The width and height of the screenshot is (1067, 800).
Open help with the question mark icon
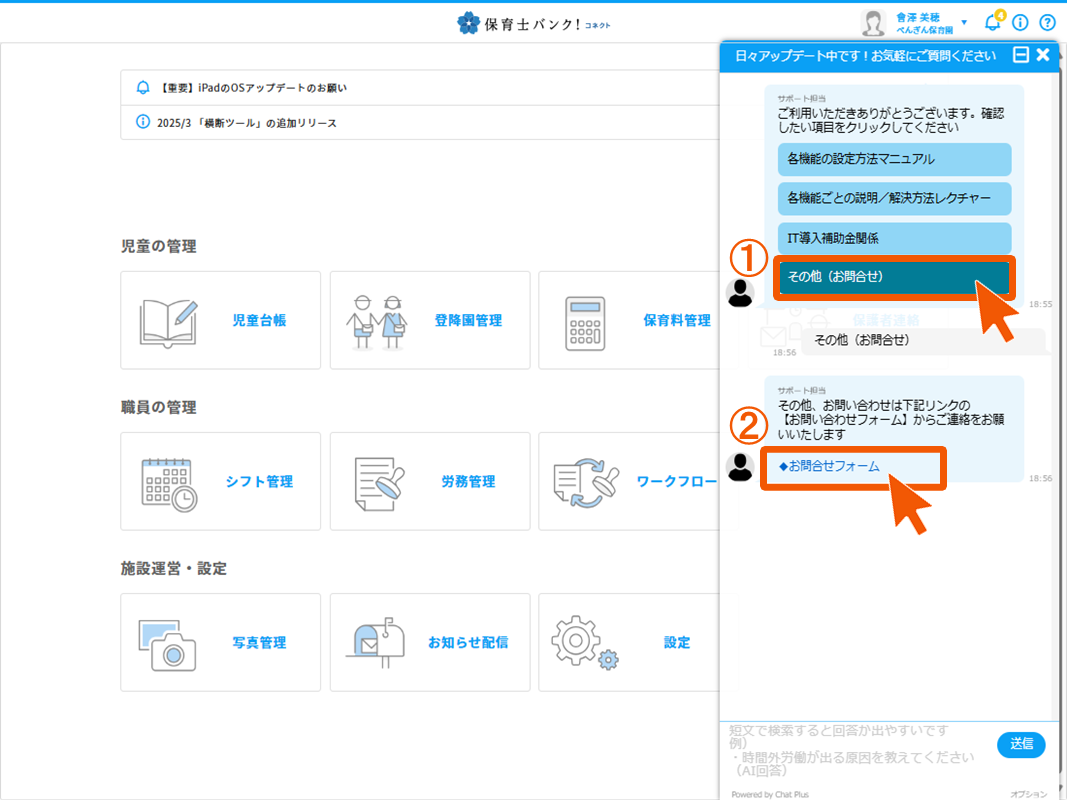tap(1048, 22)
